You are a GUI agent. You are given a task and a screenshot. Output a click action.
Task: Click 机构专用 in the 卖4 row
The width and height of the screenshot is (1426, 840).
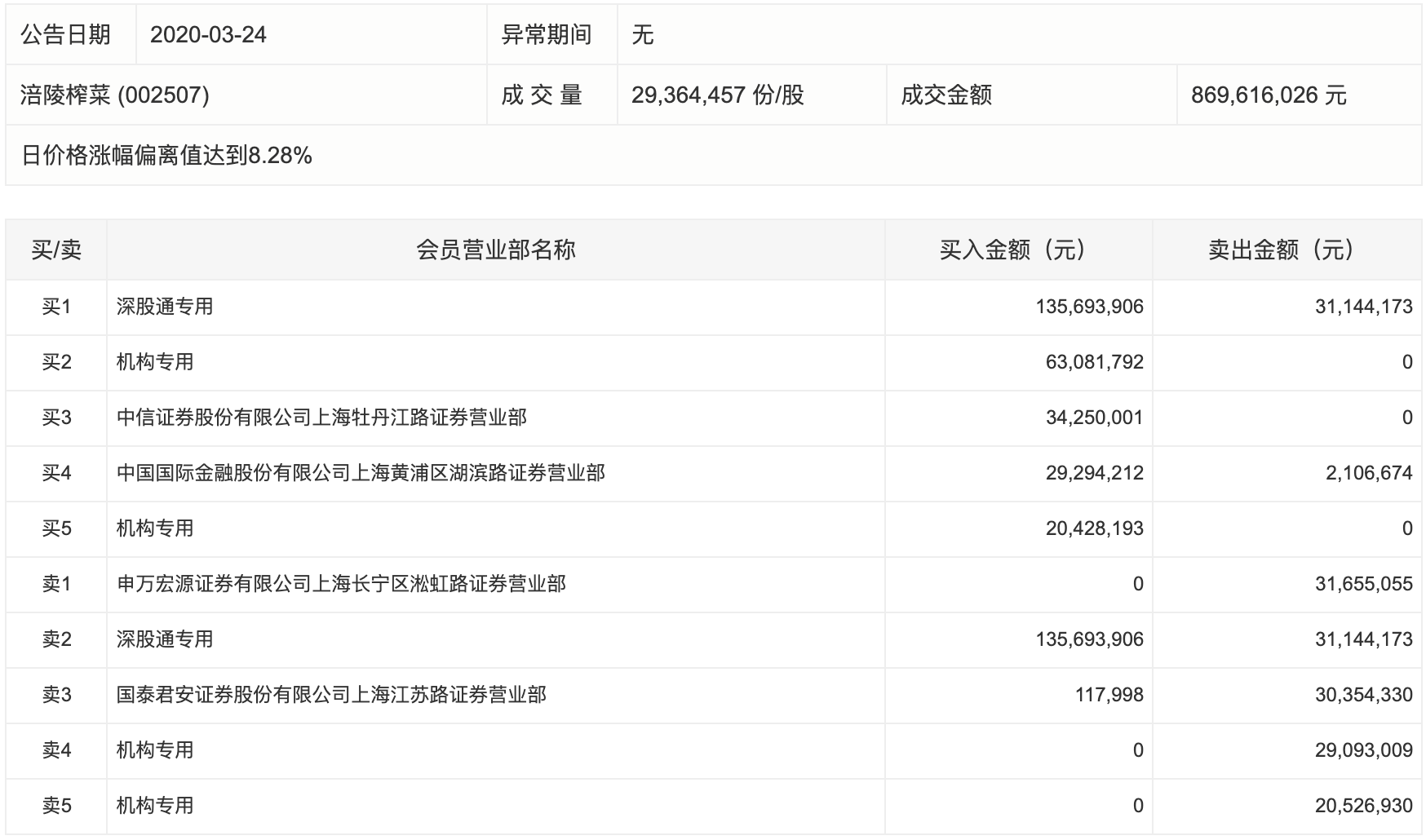tap(155, 750)
